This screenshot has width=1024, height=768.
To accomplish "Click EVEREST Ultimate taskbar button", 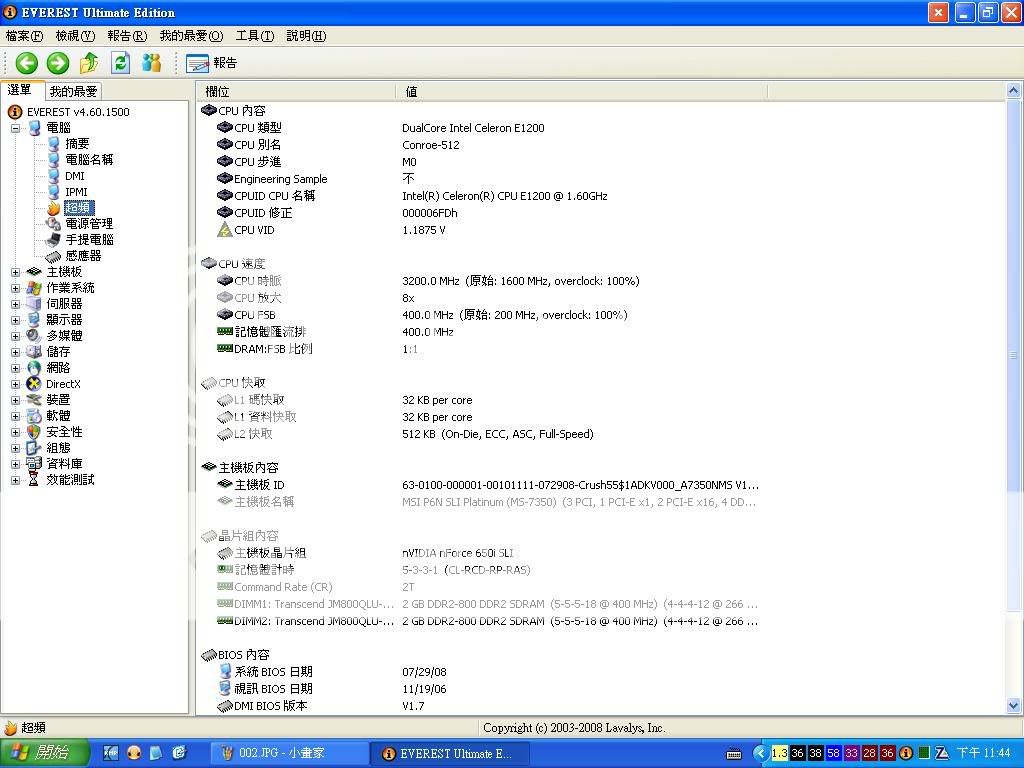I will click(449, 753).
